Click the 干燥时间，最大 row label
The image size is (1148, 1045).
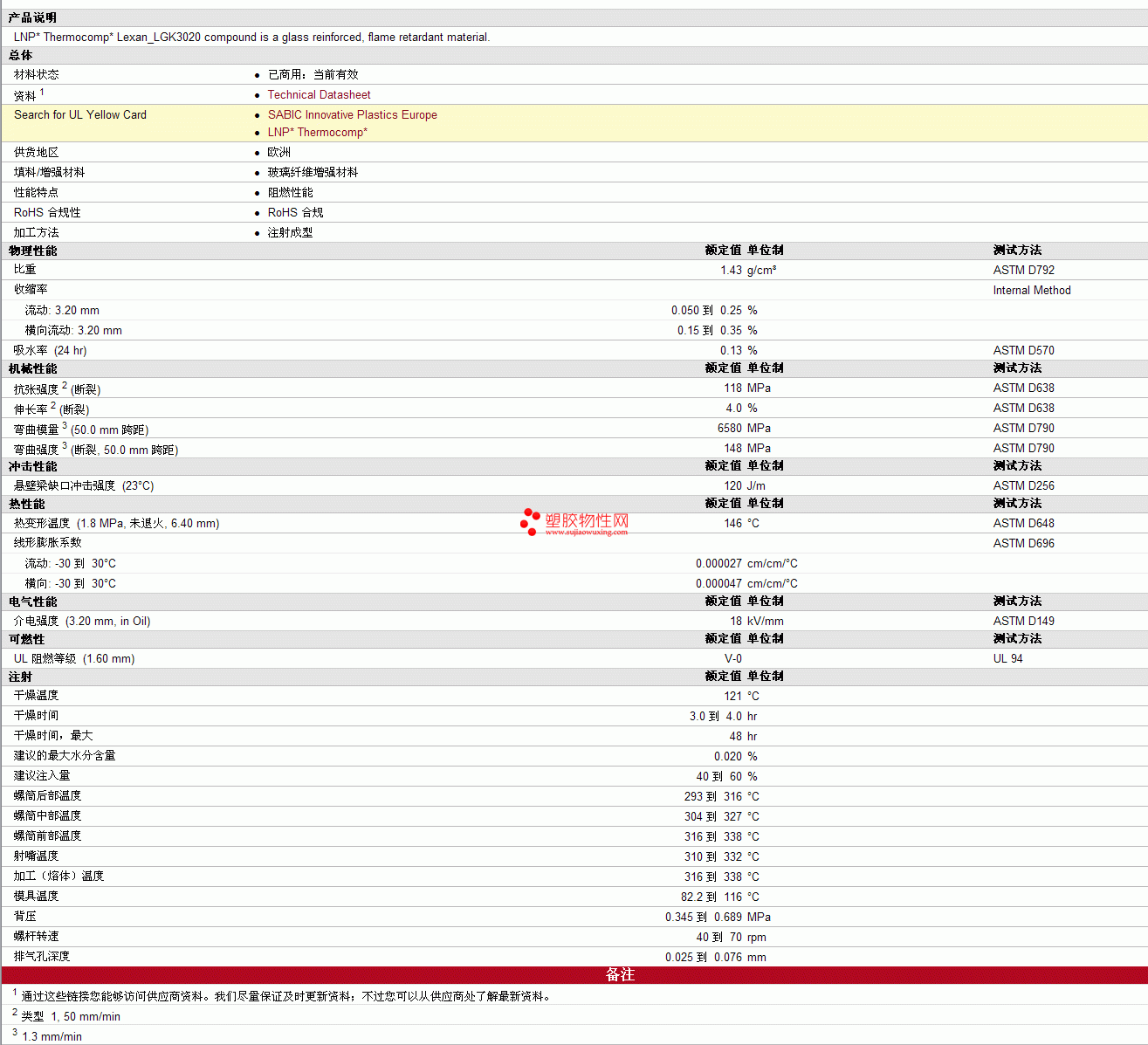point(53,735)
